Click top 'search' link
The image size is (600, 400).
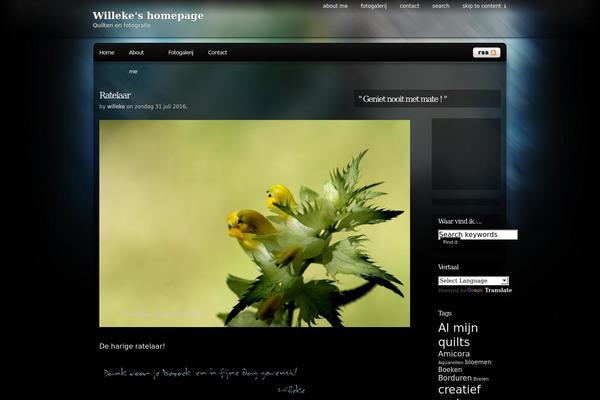click(441, 6)
